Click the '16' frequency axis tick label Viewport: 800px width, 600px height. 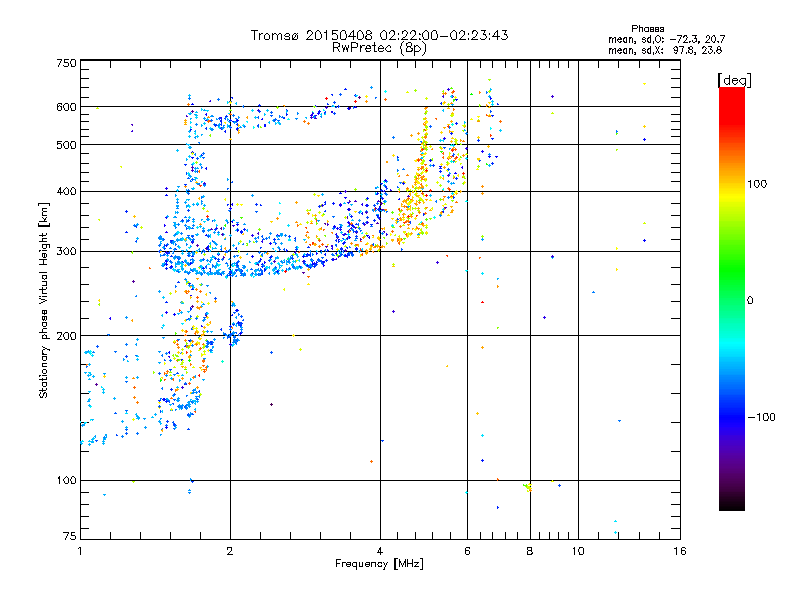[x=680, y=551]
